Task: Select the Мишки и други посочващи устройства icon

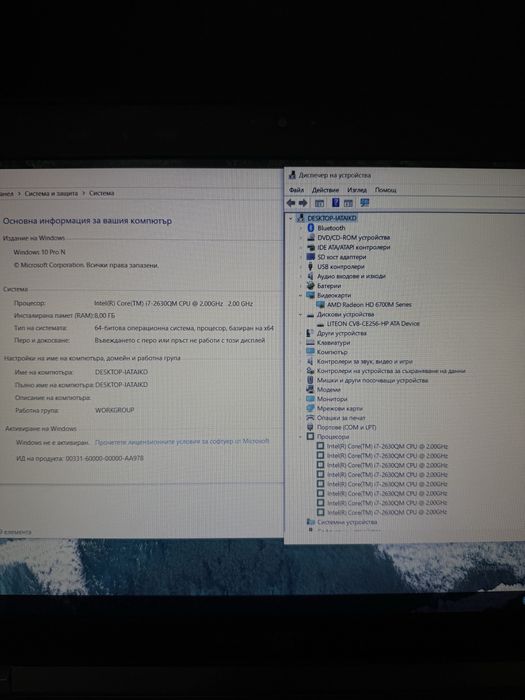Action: tap(311, 380)
